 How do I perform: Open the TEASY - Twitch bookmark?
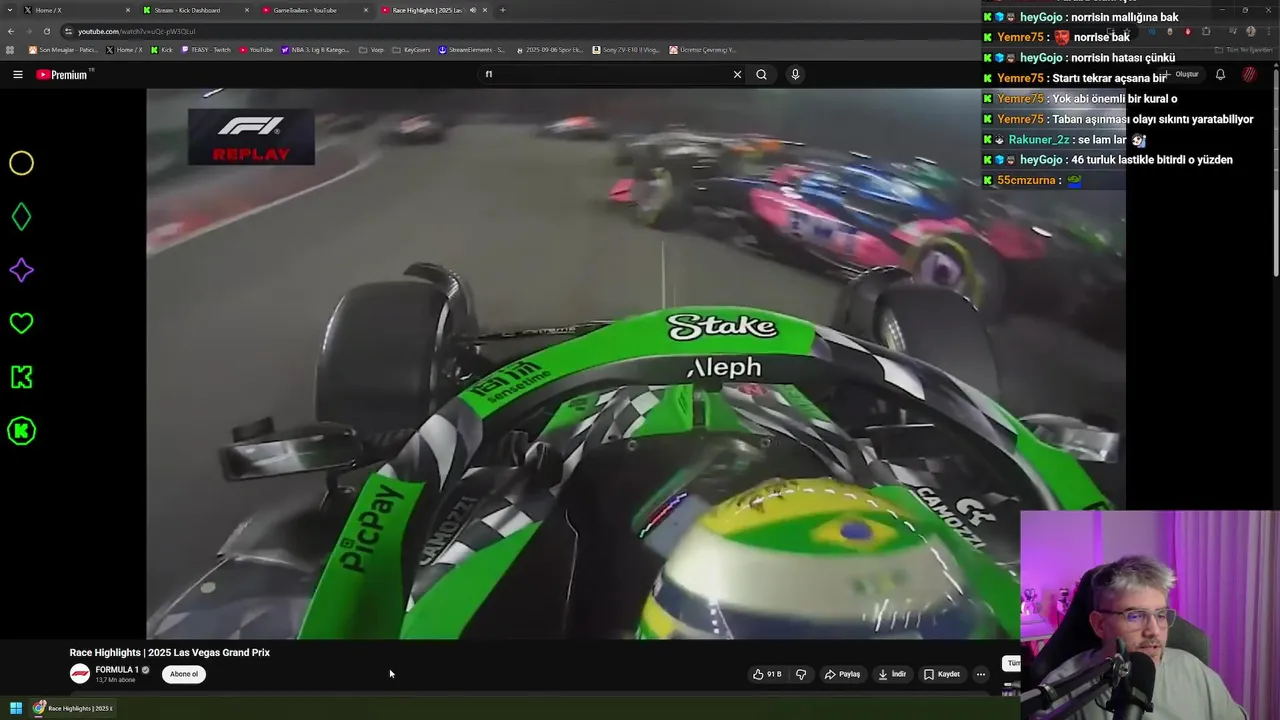(x=206, y=49)
